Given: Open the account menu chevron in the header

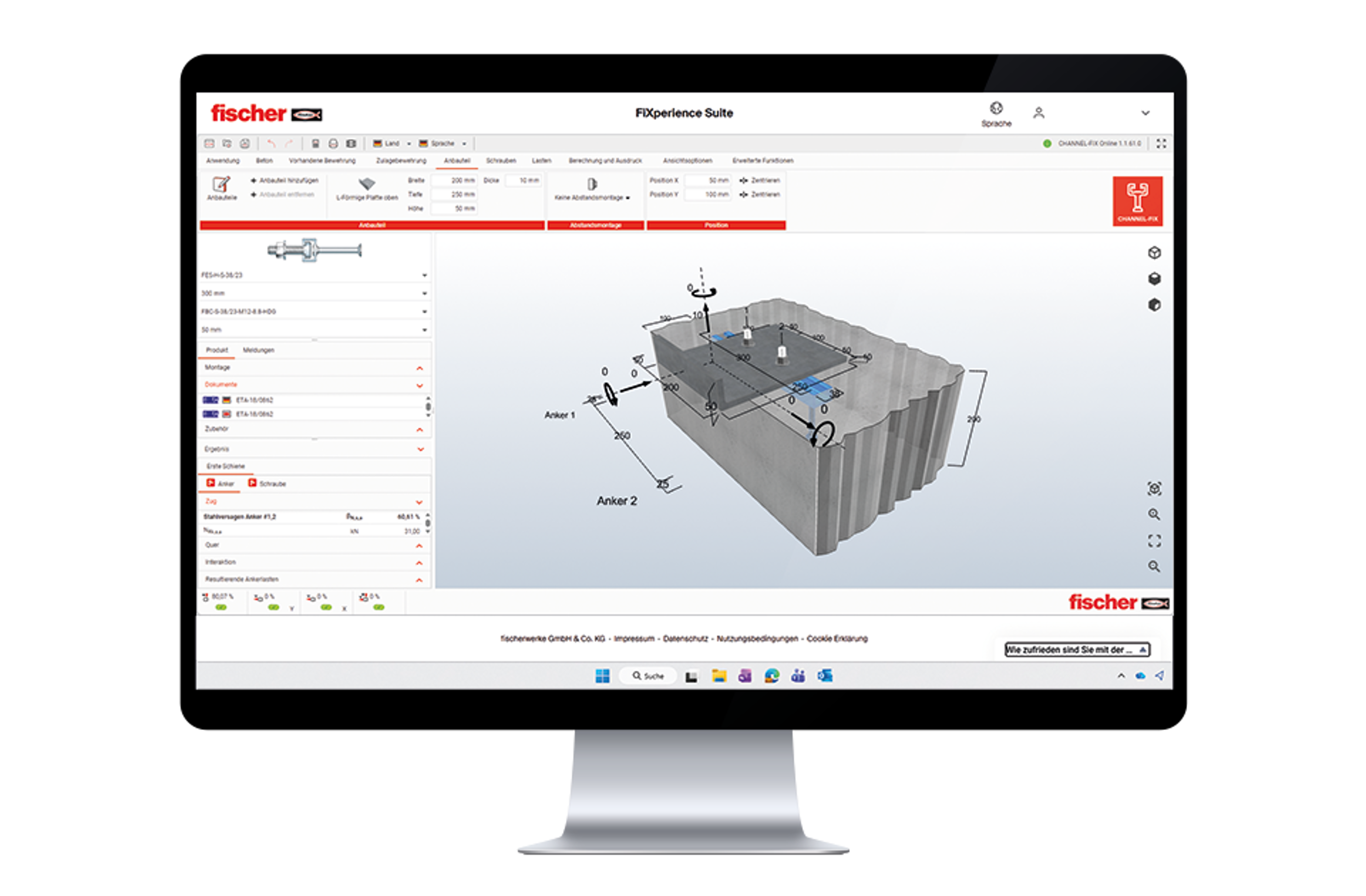Looking at the screenshot, I should (1145, 113).
